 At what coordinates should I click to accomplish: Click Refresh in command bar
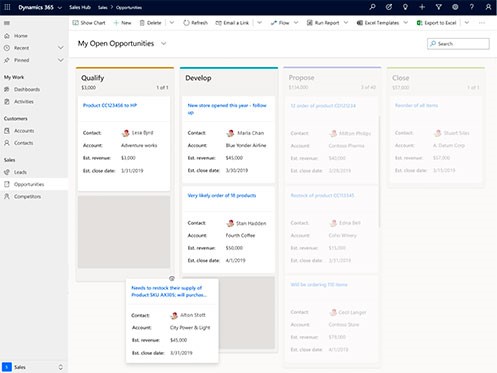[x=196, y=23]
